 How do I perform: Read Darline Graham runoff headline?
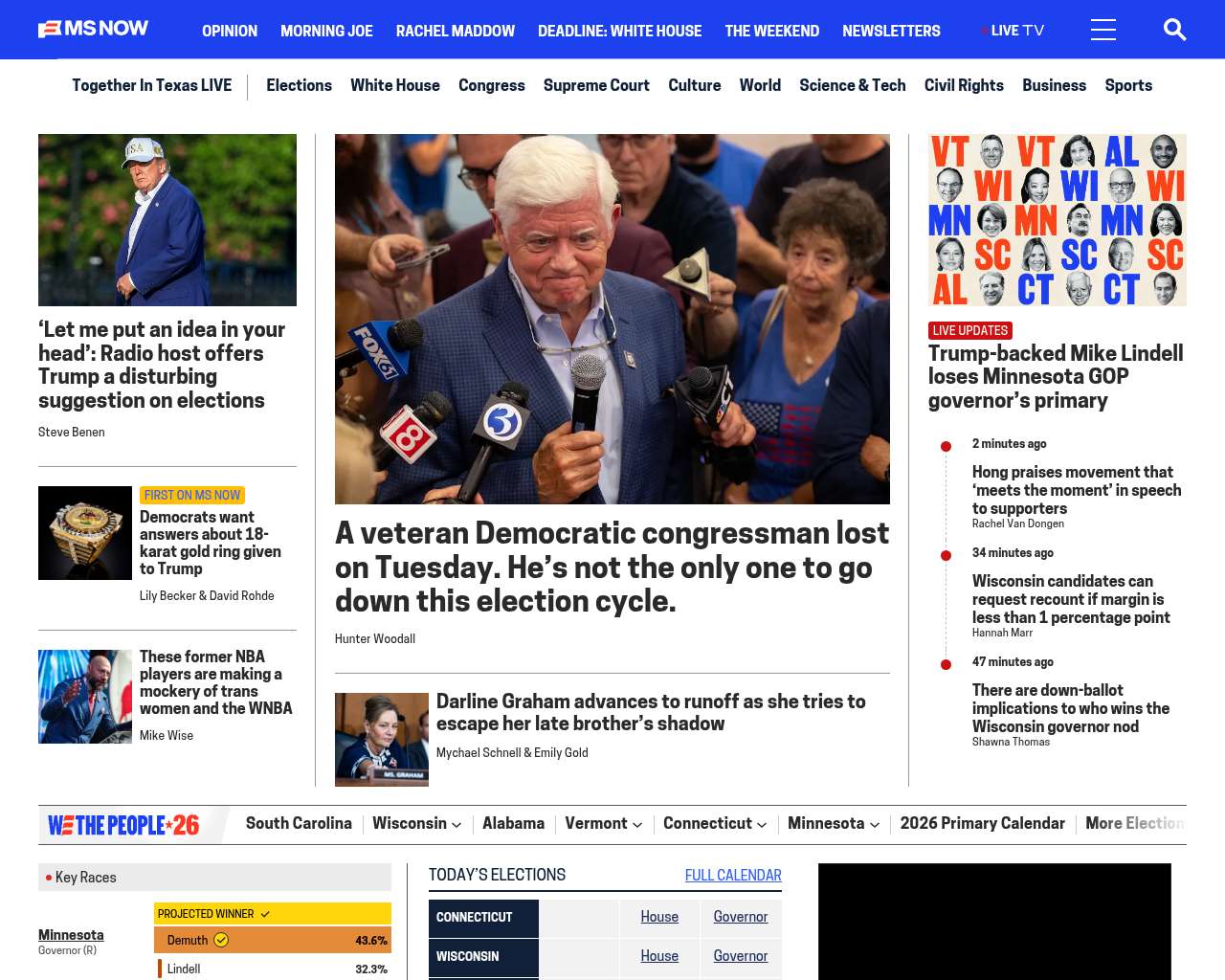click(651, 713)
